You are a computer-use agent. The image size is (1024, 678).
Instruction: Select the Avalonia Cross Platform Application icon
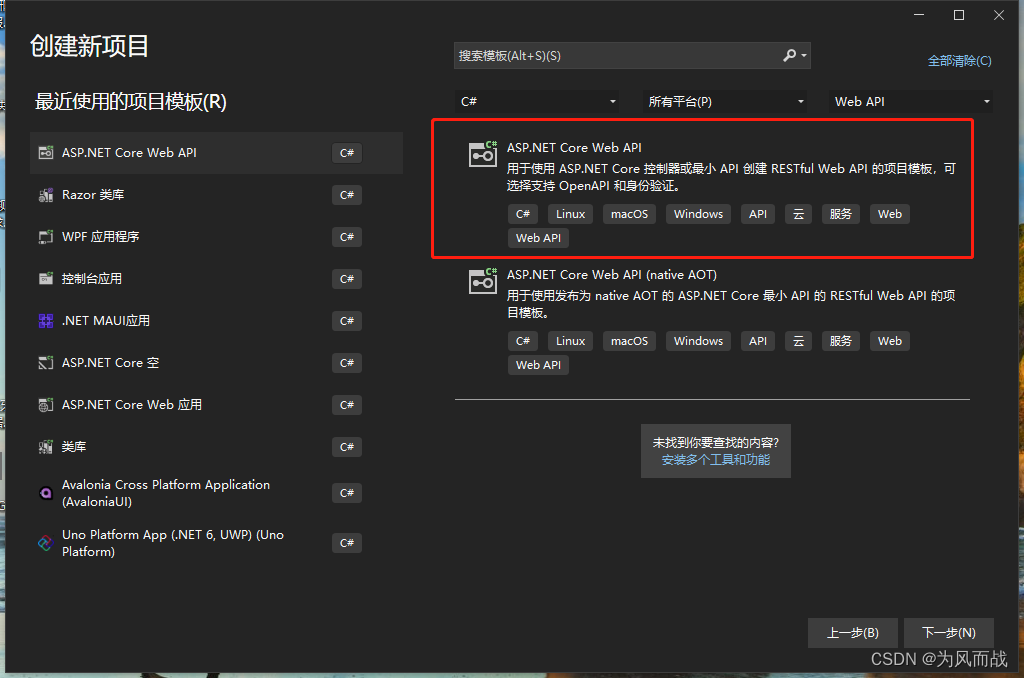click(x=45, y=492)
